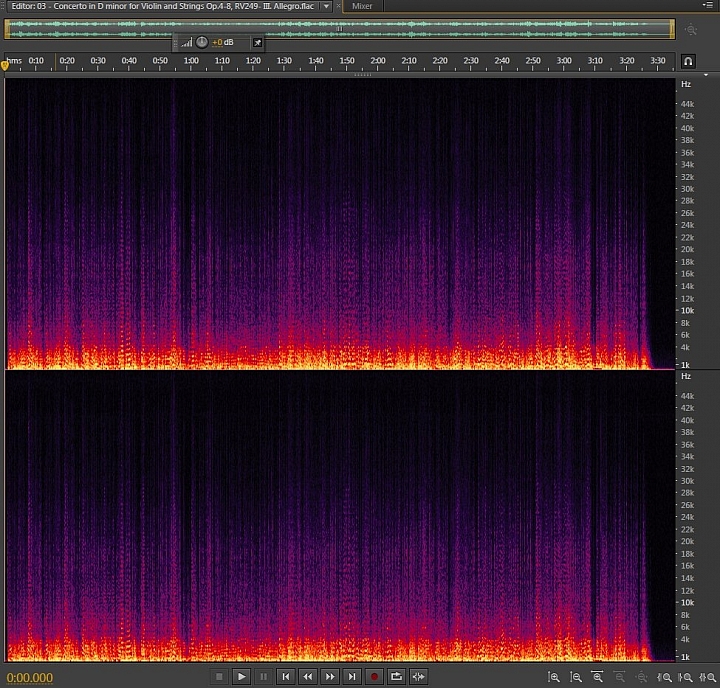Open the Editor file dropdown arrow
This screenshot has width=720, height=688.
pyautogui.click(x=326, y=6)
